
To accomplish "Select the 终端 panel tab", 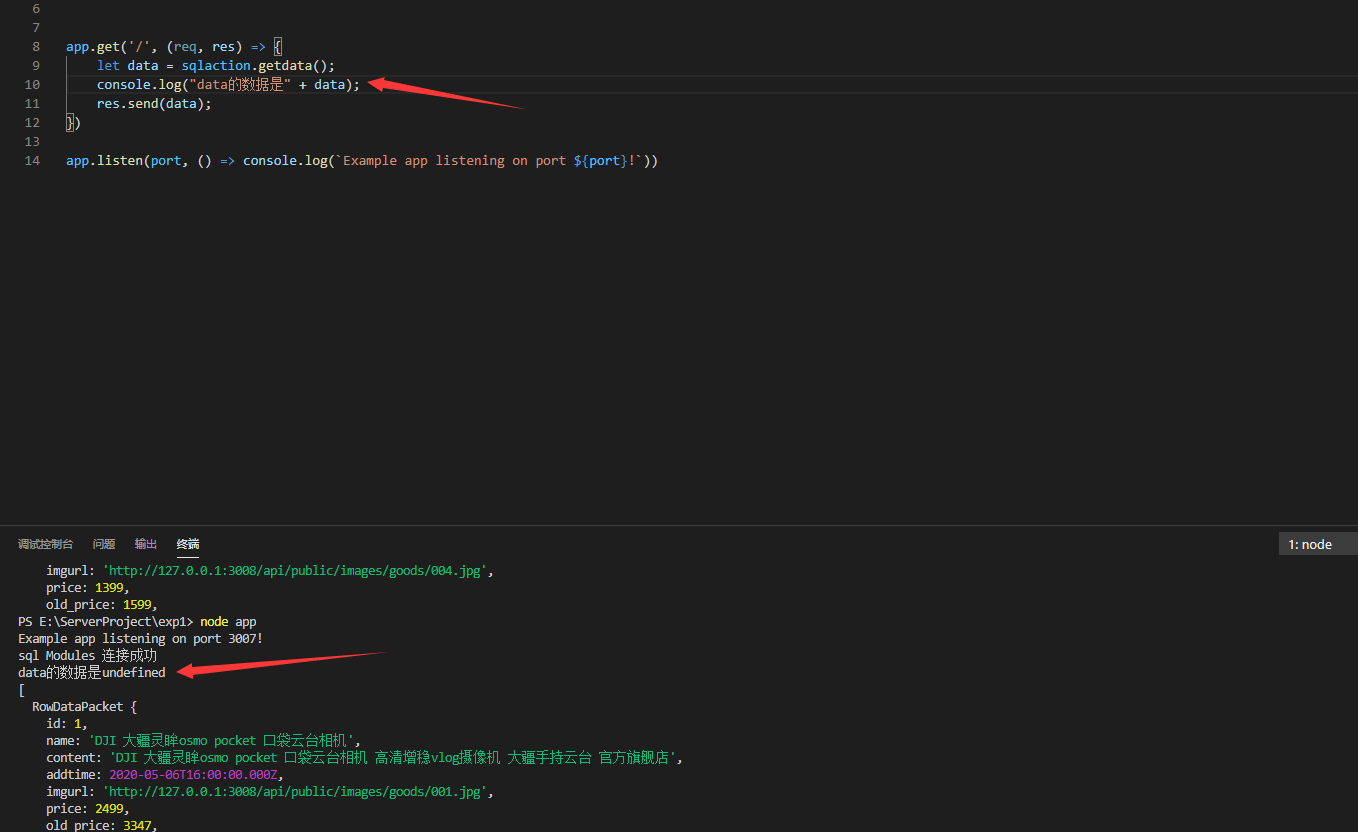I will click(x=188, y=544).
